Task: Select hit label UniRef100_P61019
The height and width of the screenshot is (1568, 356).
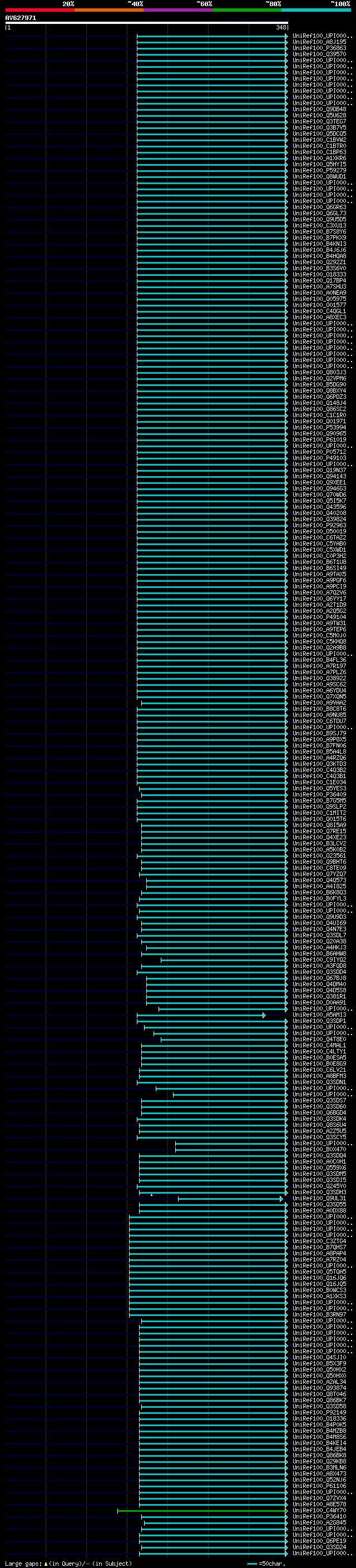Action: point(319,439)
